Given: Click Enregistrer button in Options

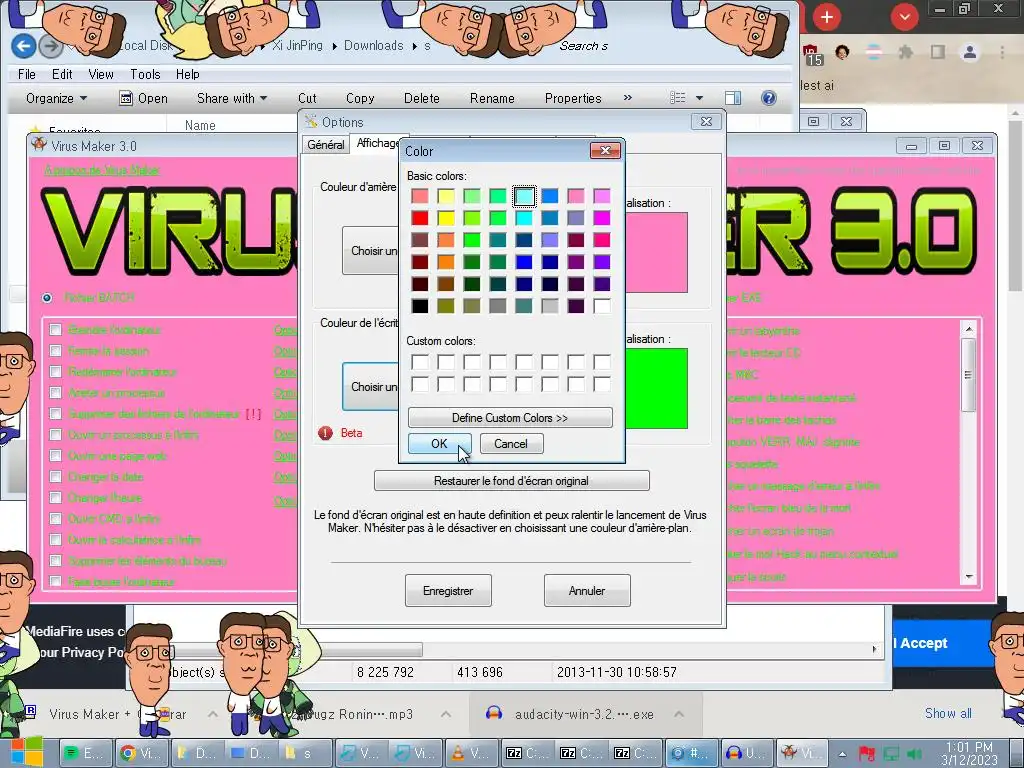Looking at the screenshot, I should coord(448,590).
